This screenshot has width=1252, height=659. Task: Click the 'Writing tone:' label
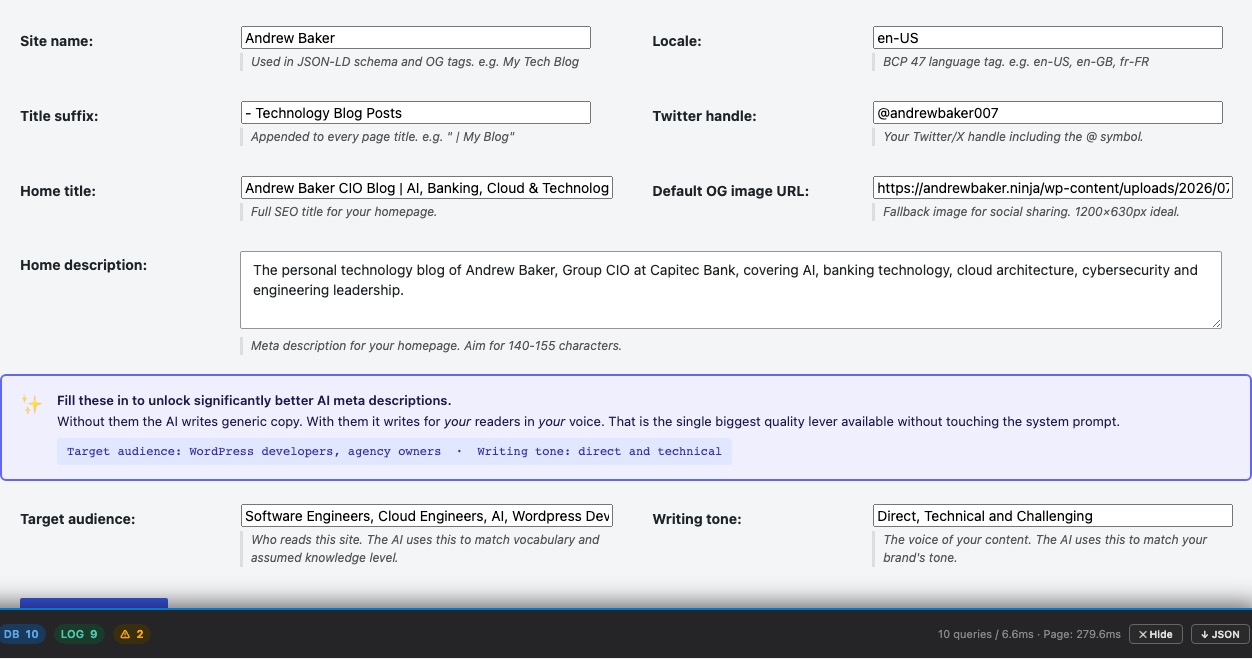coord(697,519)
